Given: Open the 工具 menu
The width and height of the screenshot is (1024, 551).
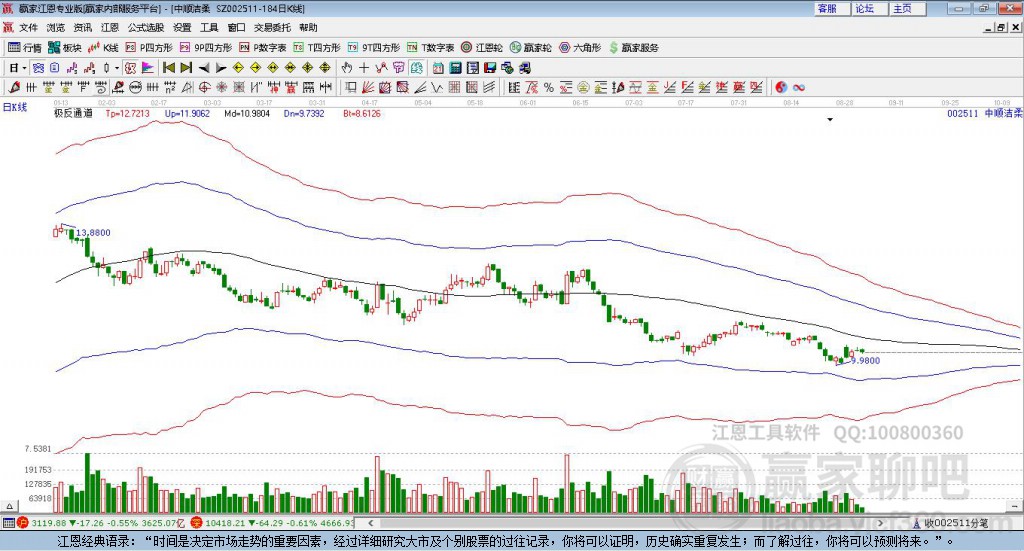Looking at the screenshot, I should pyautogui.click(x=209, y=27).
